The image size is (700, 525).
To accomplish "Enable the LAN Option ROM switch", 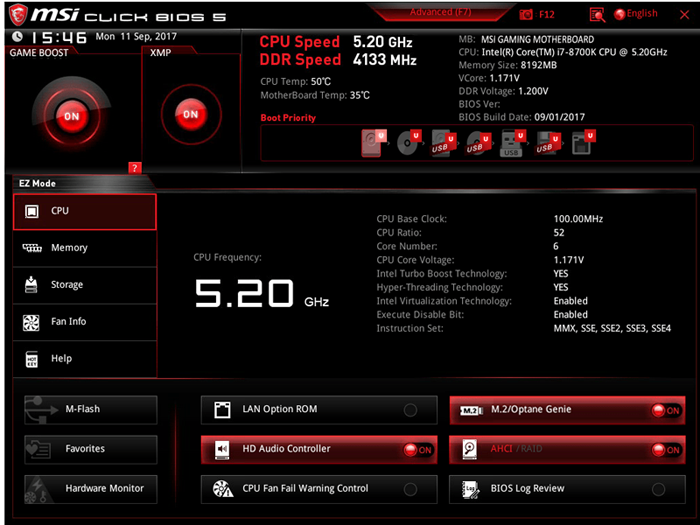I will point(410,410).
